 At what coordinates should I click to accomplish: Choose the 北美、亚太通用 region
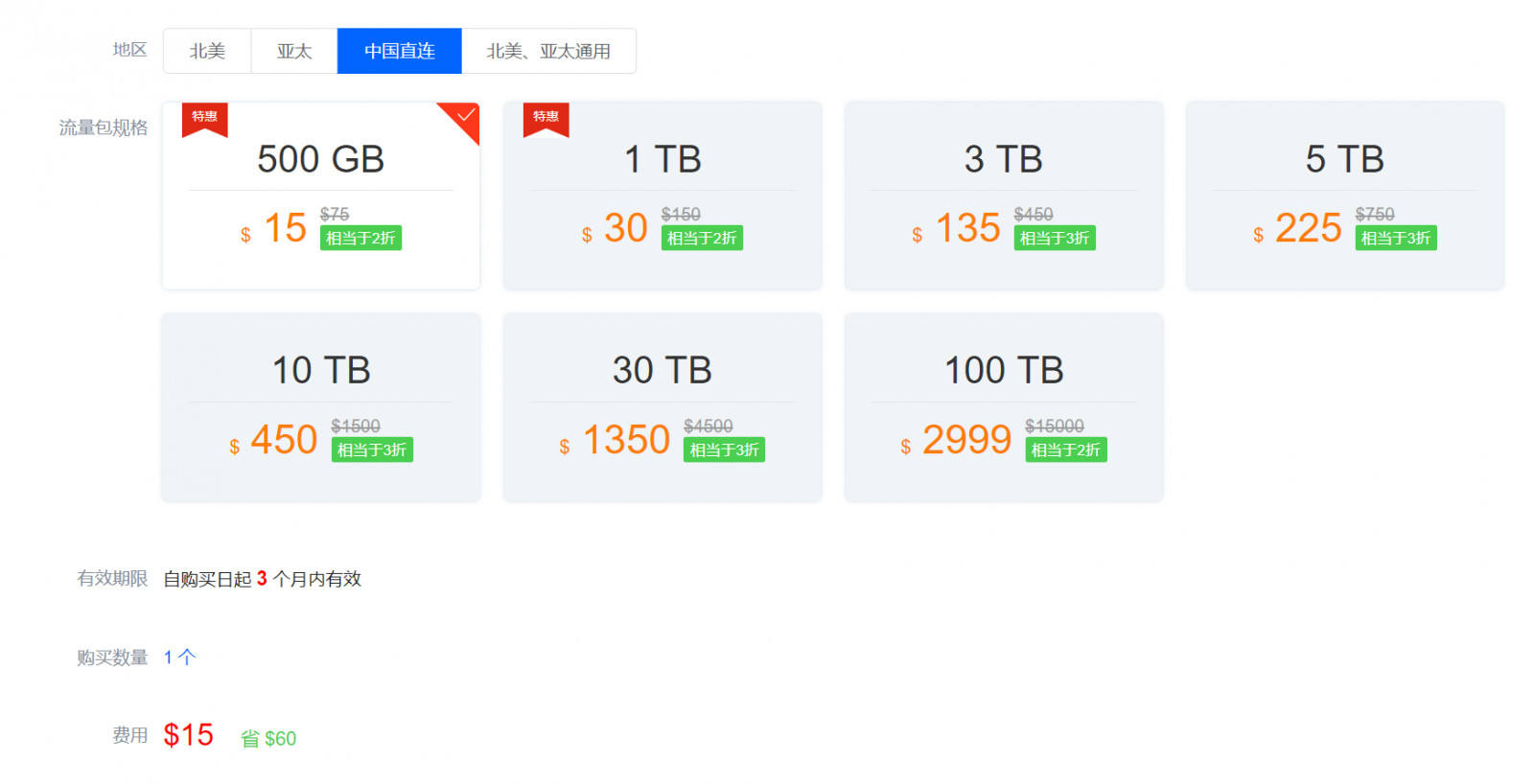coord(548,52)
